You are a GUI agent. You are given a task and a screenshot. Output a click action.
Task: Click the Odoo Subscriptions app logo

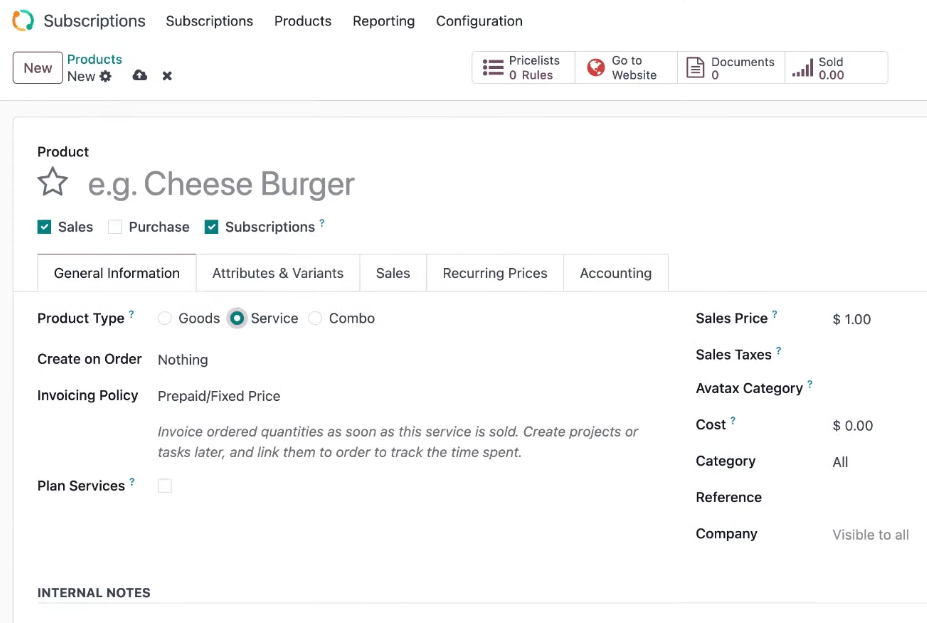23,21
